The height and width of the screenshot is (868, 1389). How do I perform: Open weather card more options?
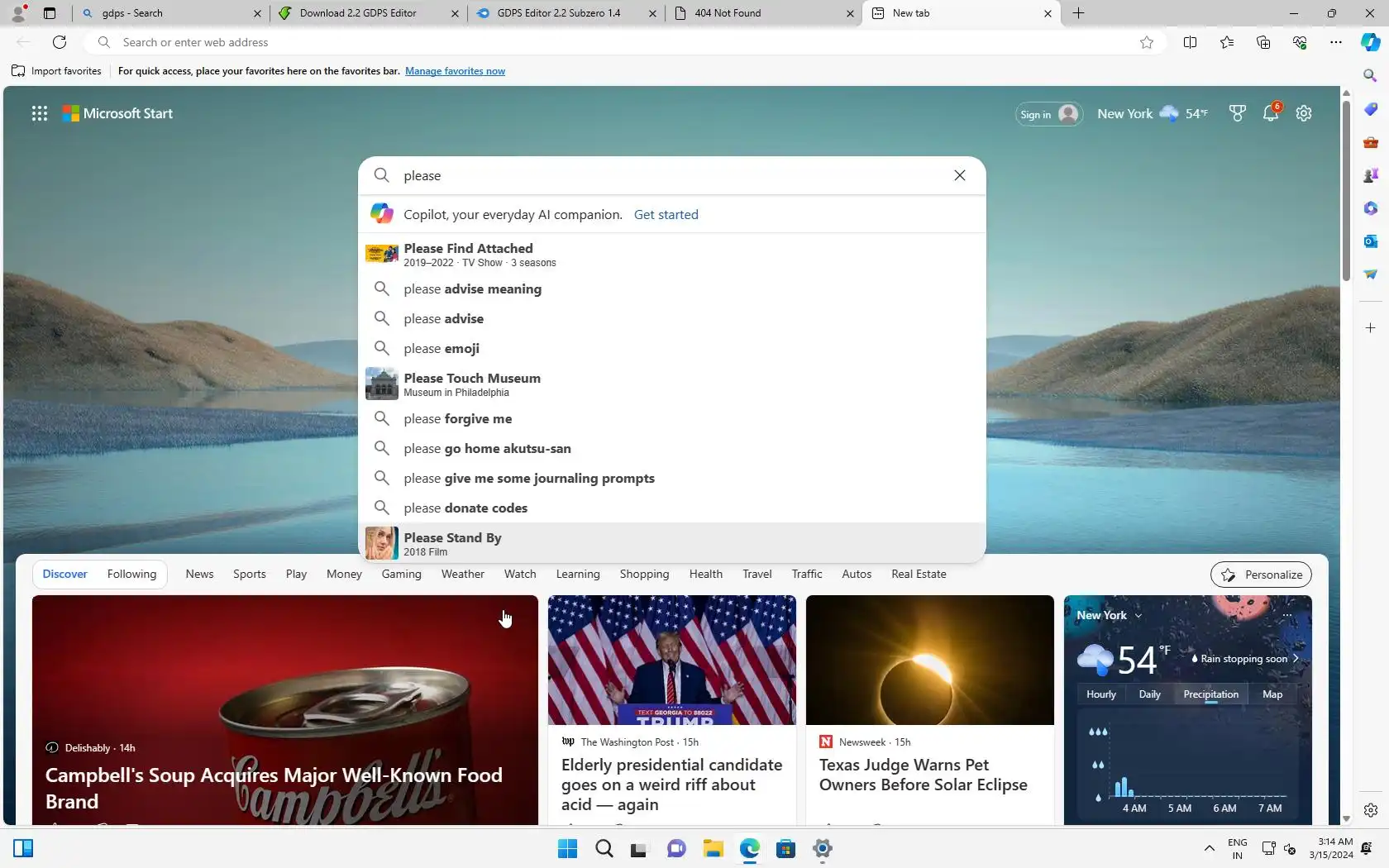(1286, 615)
